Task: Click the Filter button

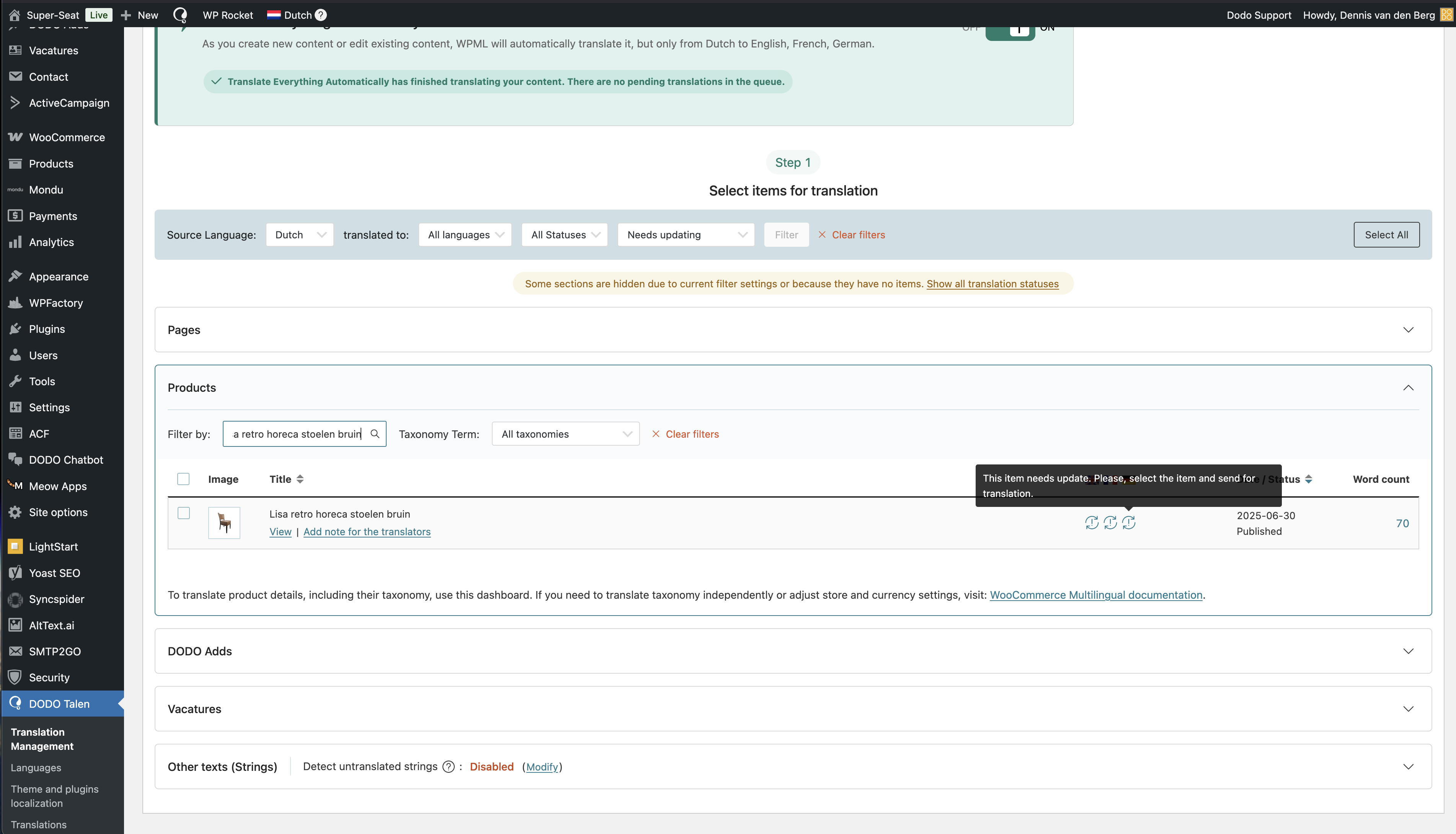Action: point(786,234)
